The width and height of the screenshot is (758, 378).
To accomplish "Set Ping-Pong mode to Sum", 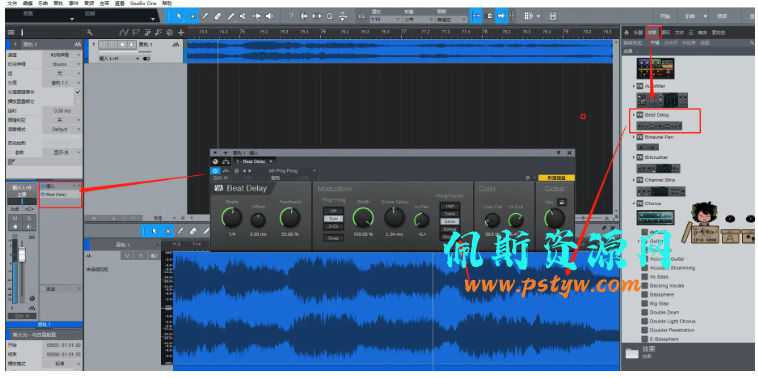I will 334,218.
